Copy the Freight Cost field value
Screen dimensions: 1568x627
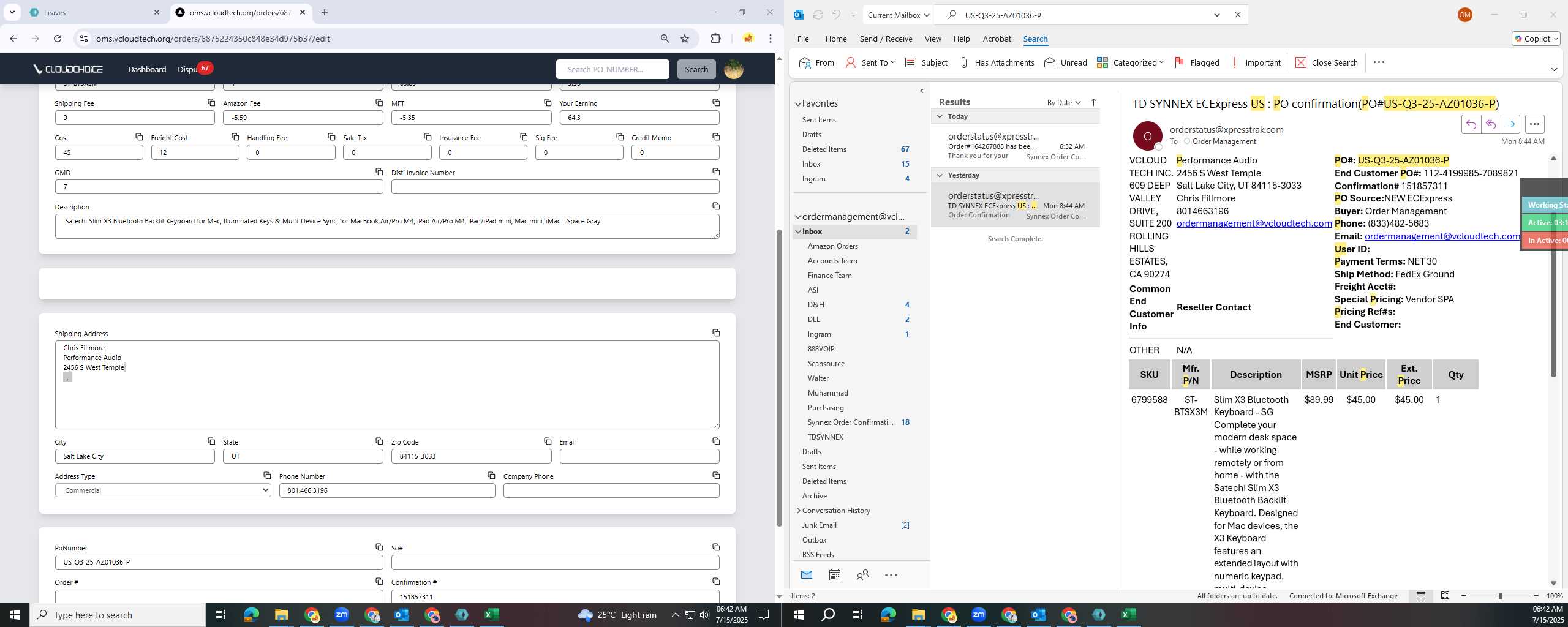pos(235,137)
